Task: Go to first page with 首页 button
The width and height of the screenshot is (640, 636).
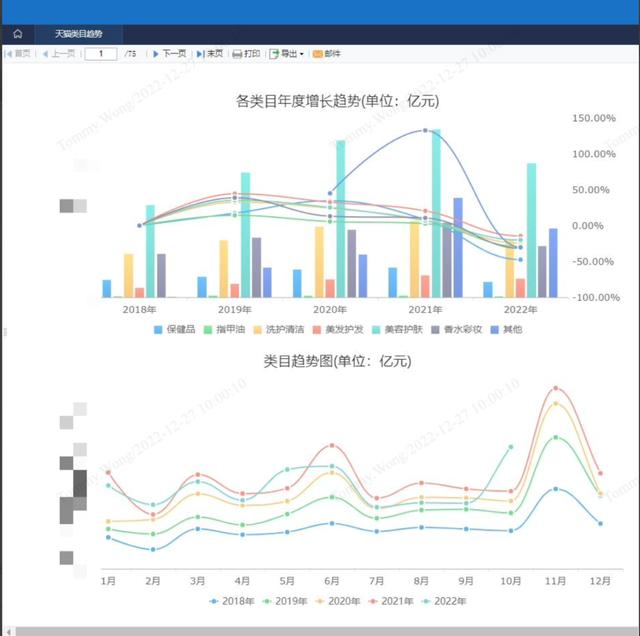Action: [18, 53]
